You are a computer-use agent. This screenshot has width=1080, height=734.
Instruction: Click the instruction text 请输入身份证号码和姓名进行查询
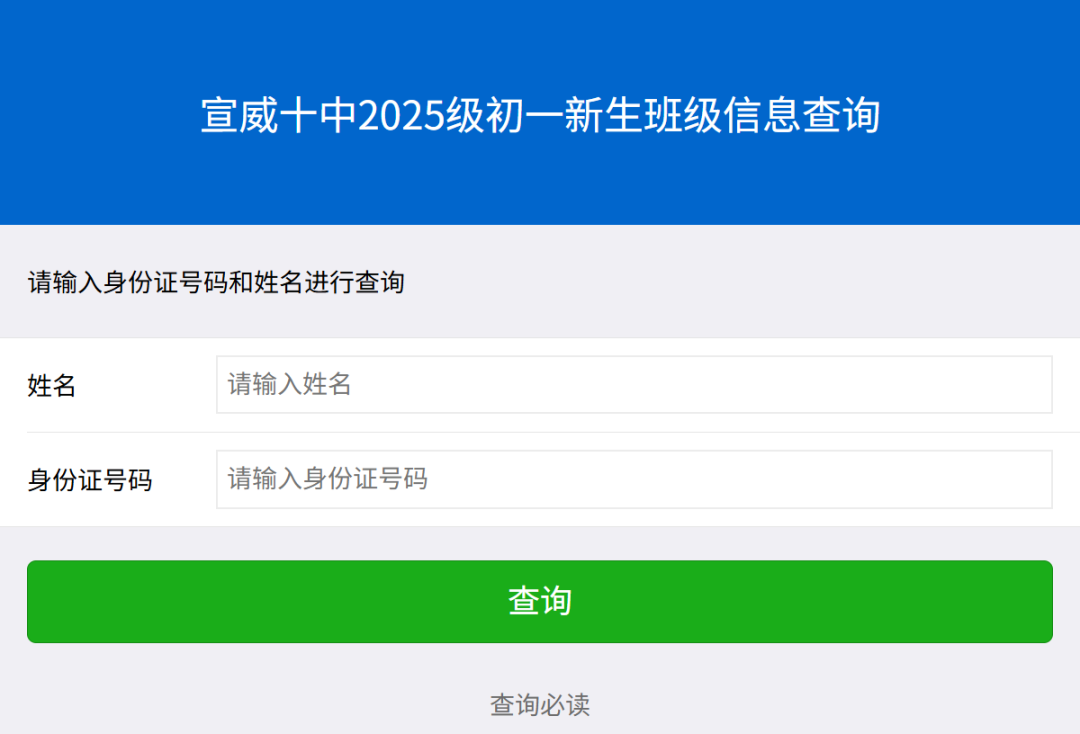click(216, 282)
